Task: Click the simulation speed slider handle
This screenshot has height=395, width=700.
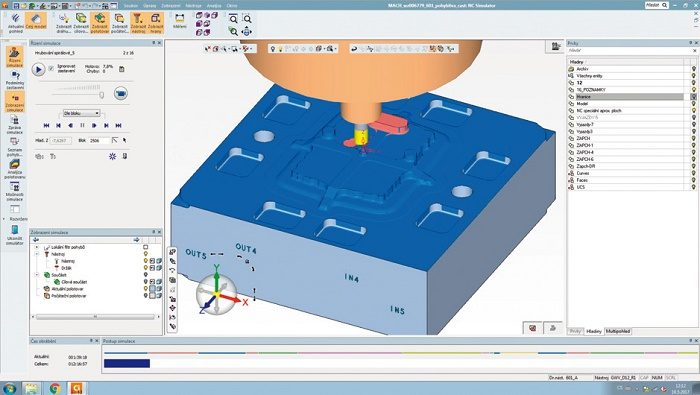Action: pos(102,95)
